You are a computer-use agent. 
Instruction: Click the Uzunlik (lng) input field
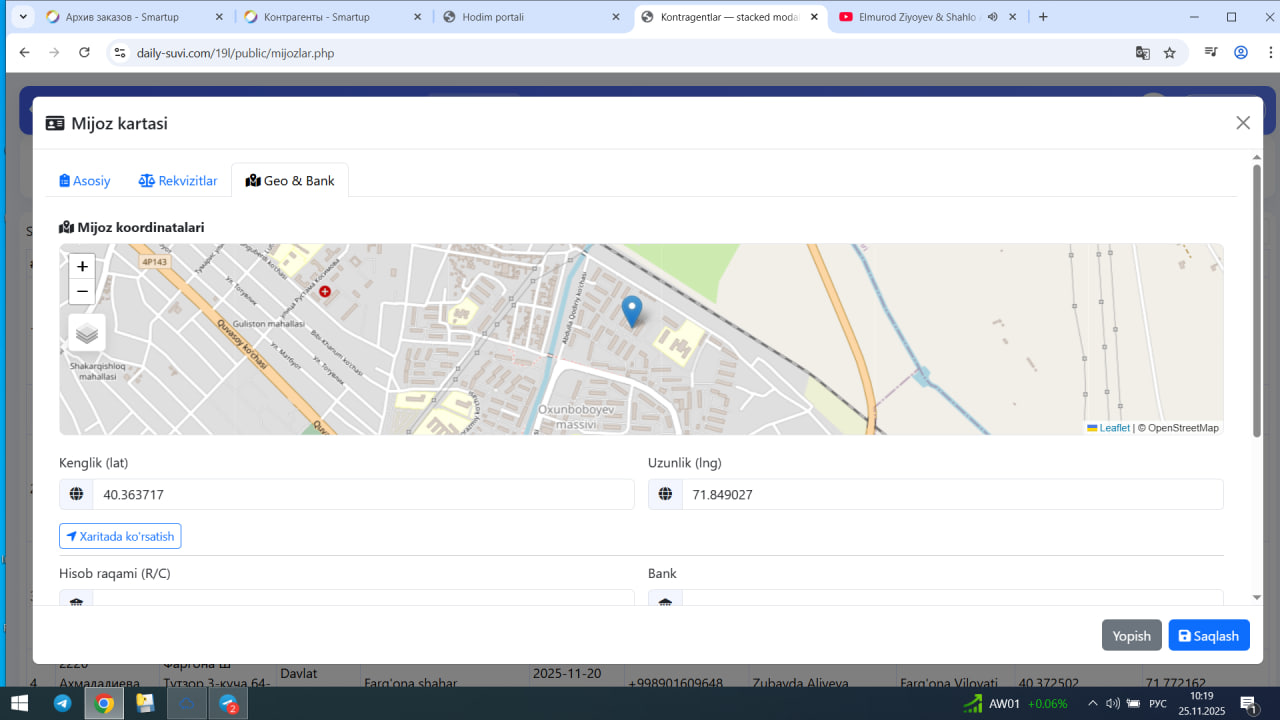click(951, 495)
